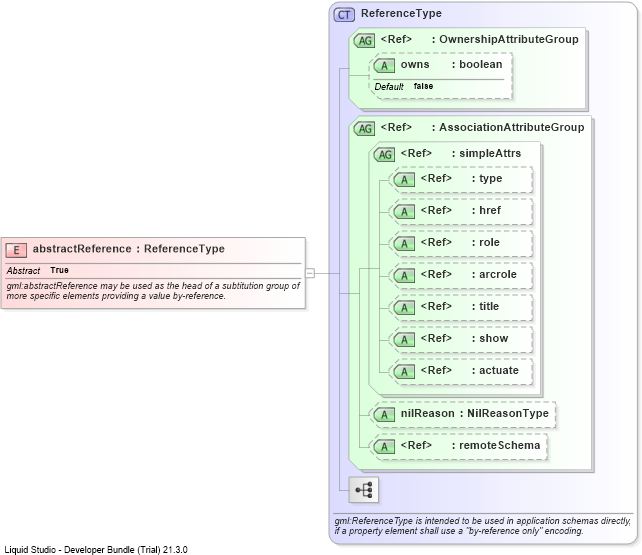Click the gml:ReferenceType annotation text

click(482, 526)
